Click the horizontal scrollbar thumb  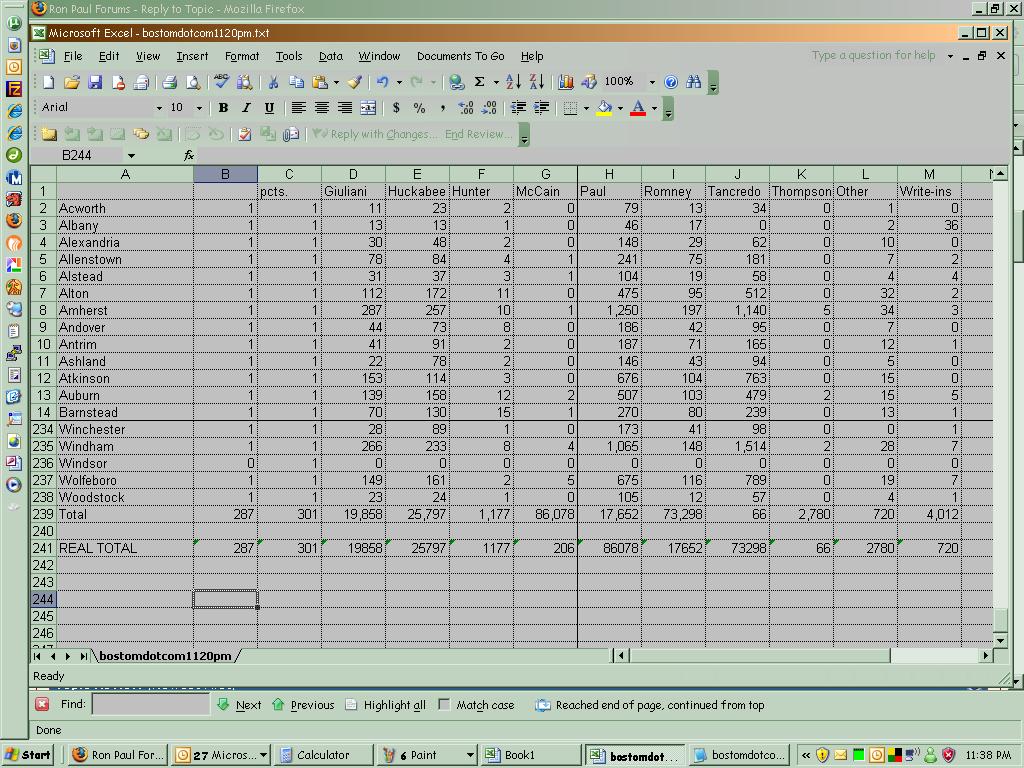[x=760, y=656]
